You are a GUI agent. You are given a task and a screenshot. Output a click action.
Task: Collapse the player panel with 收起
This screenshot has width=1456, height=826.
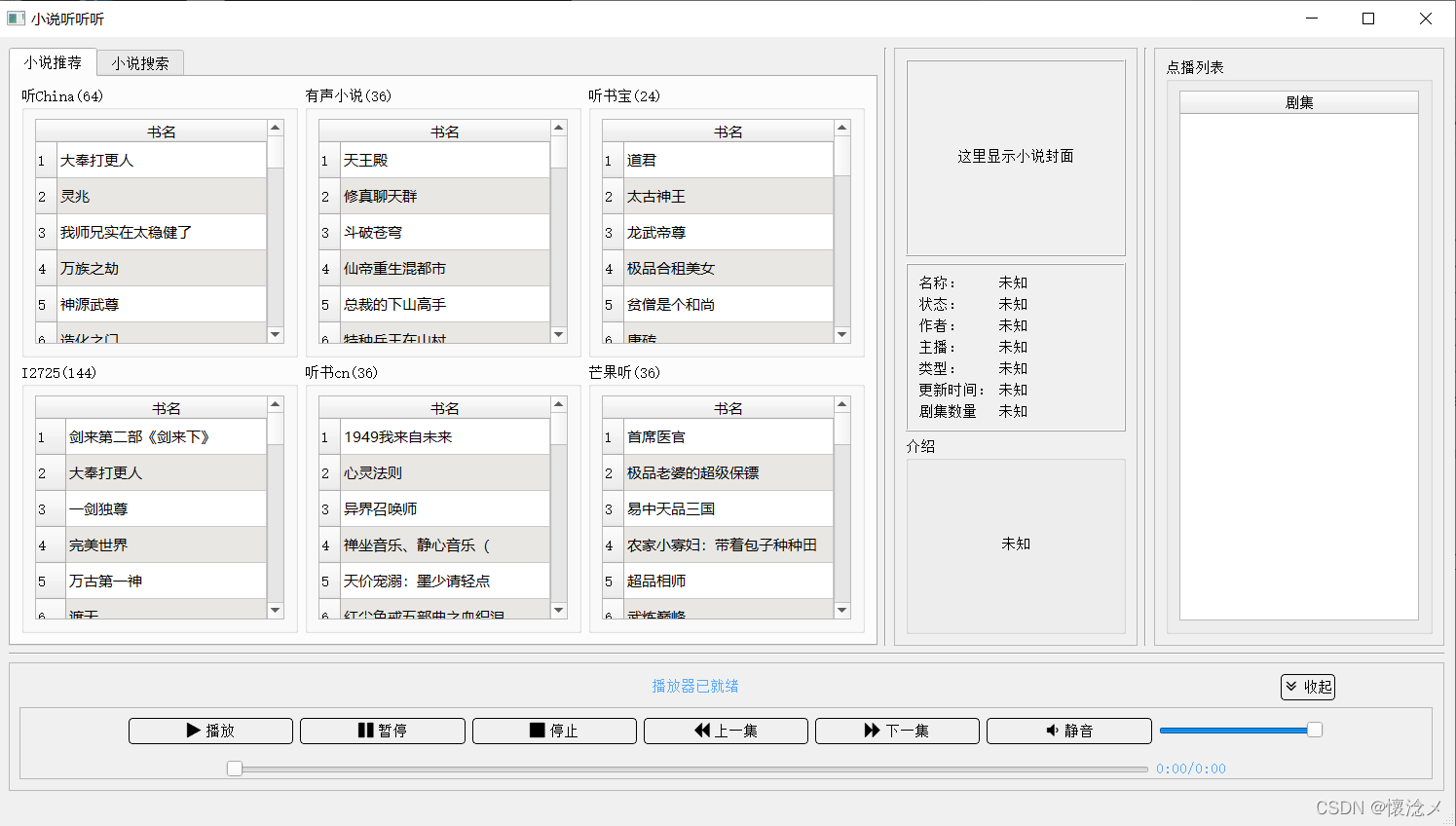[1308, 687]
